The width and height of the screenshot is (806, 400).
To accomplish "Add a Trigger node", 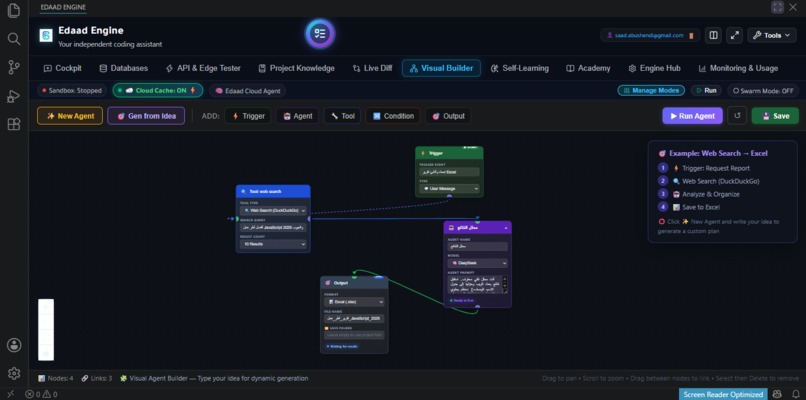I will 248,116.
